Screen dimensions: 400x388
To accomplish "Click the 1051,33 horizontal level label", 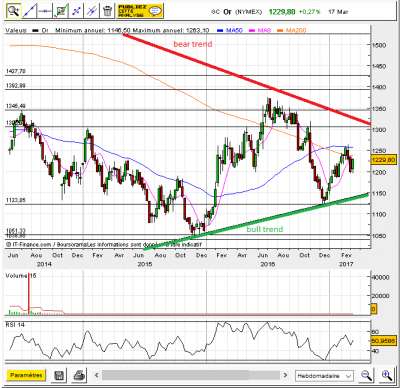I will 16,231.
